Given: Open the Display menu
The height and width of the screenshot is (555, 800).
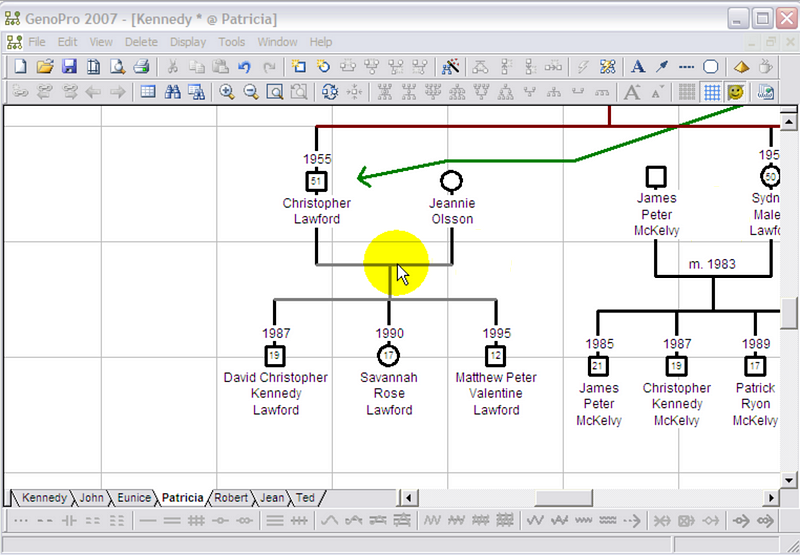Looking at the screenshot, I should click(x=187, y=42).
